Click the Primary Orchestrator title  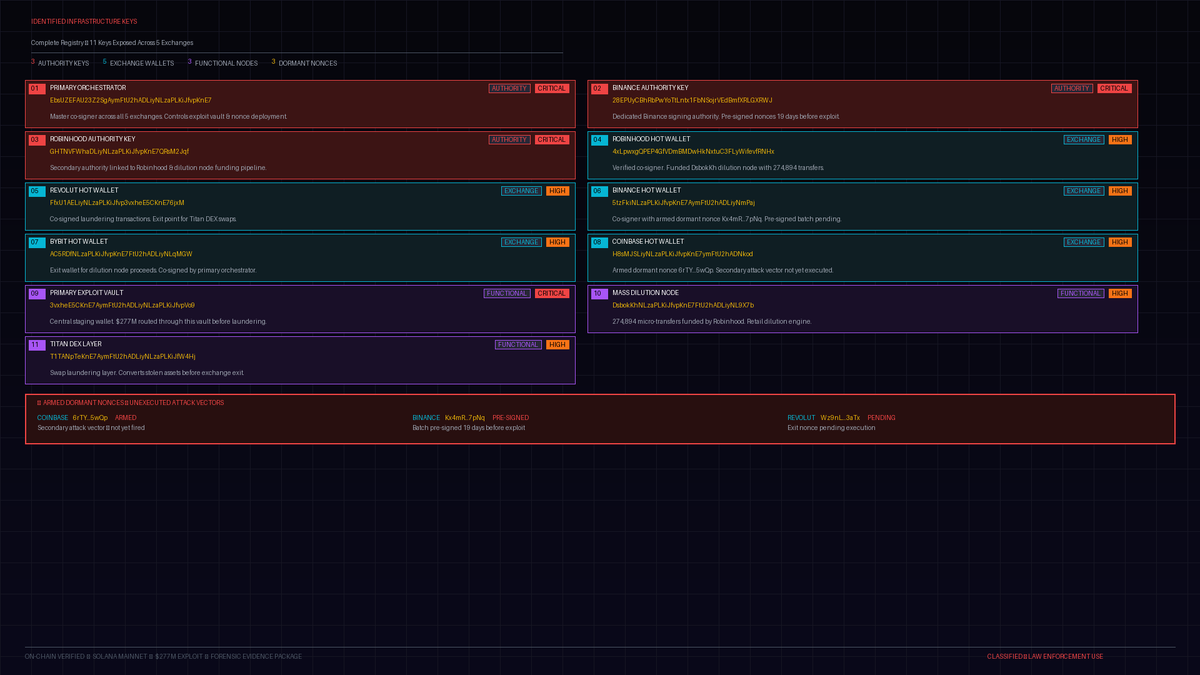click(x=88, y=88)
